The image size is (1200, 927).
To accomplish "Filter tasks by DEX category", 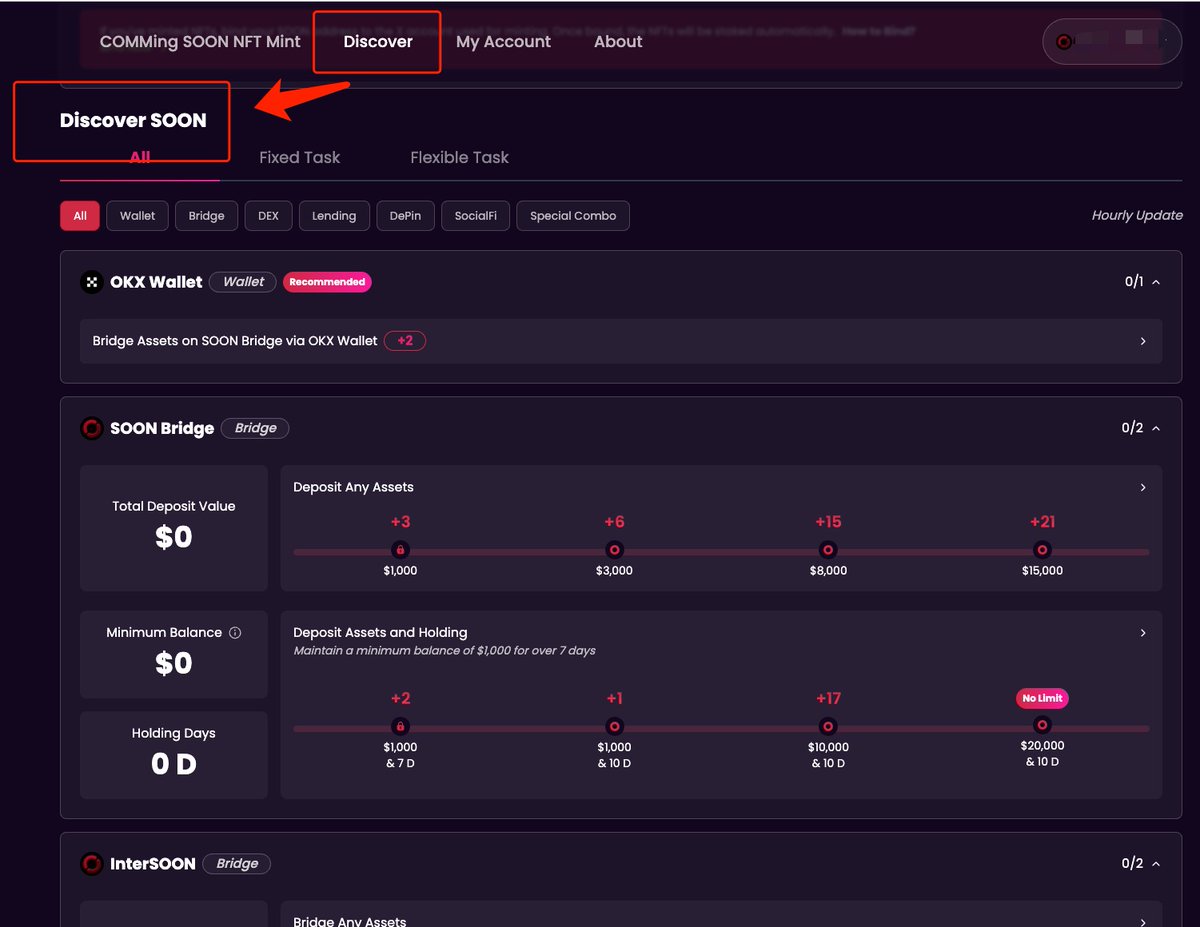I will coord(268,216).
